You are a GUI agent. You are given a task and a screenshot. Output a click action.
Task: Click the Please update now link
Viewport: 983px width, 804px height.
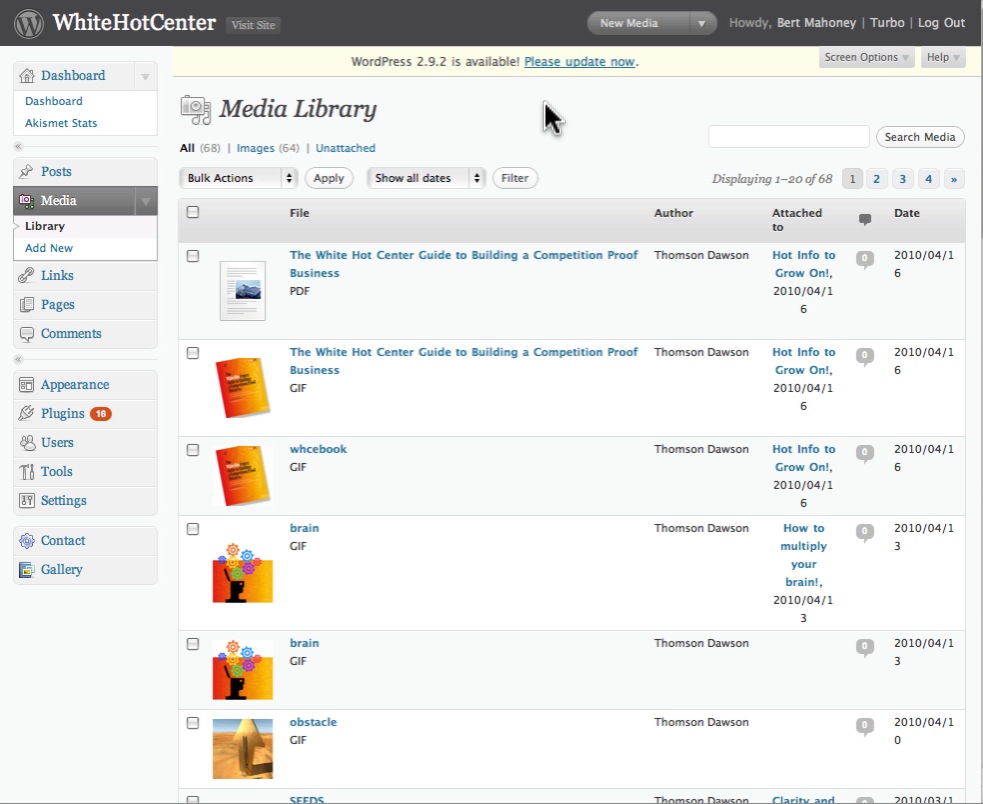(580, 62)
